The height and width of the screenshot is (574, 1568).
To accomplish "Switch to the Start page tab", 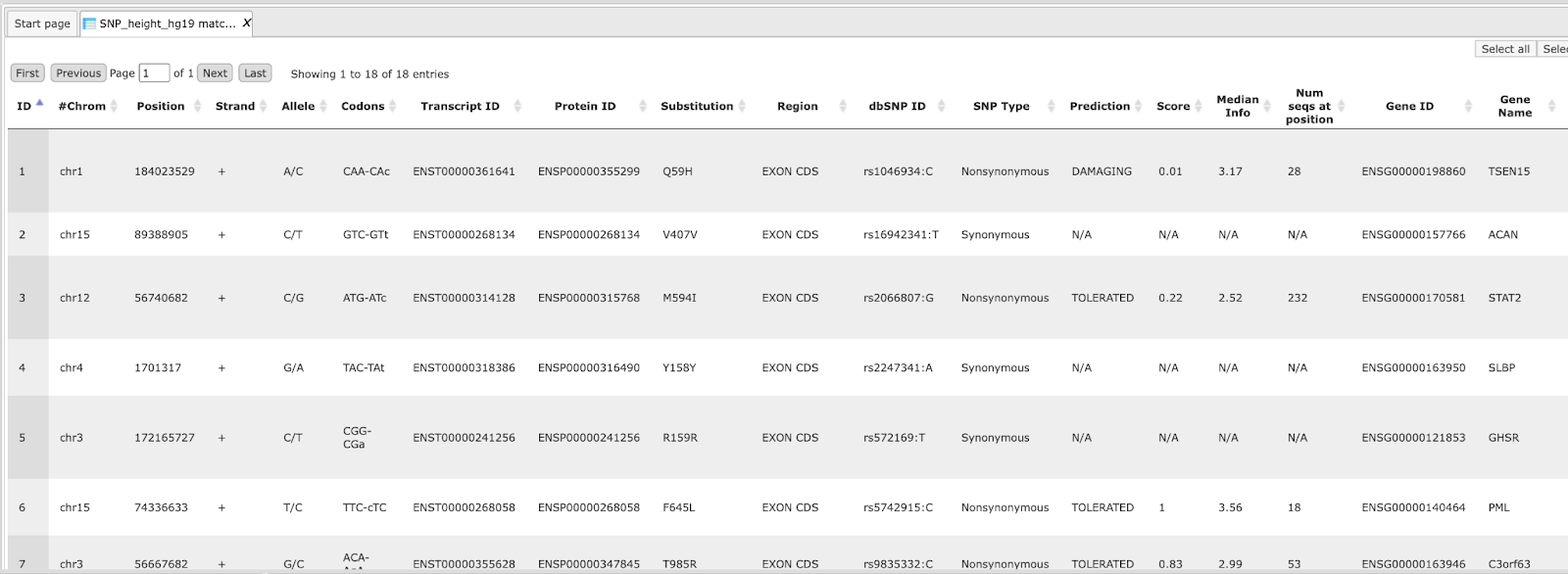I will tap(42, 24).
